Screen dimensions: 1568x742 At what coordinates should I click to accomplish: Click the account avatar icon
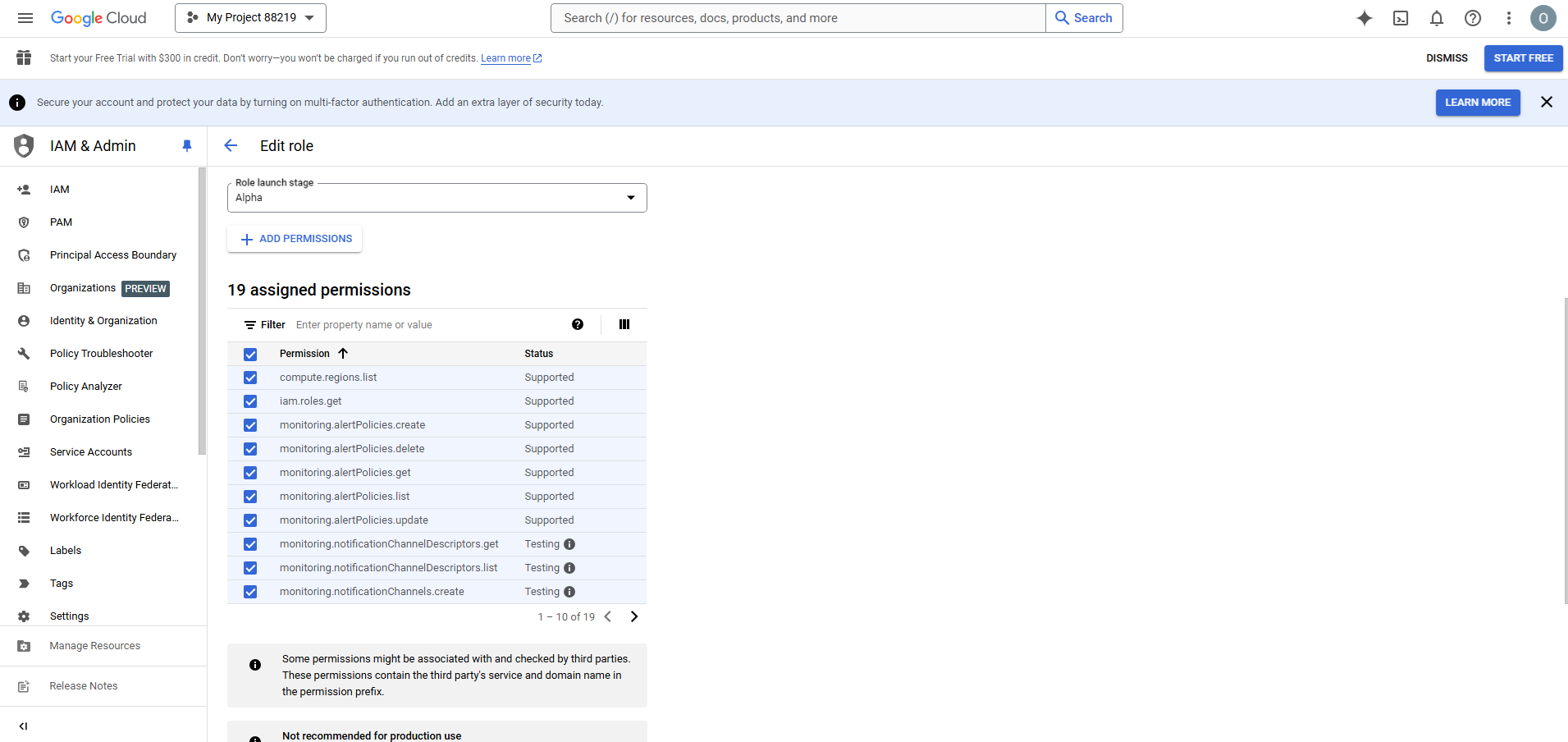[1543, 18]
